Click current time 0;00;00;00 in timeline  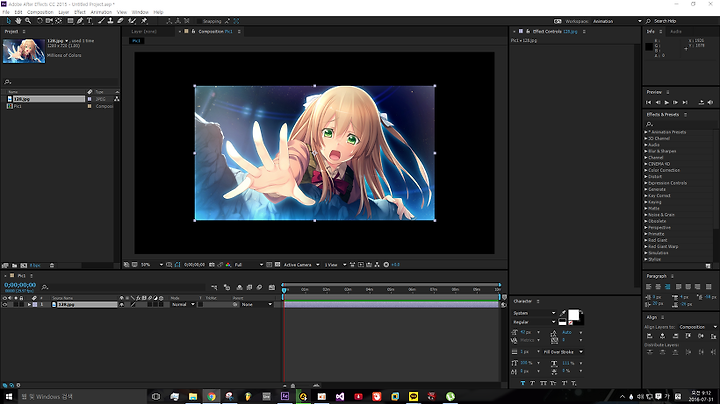pyautogui.click(x=20, y=285)
